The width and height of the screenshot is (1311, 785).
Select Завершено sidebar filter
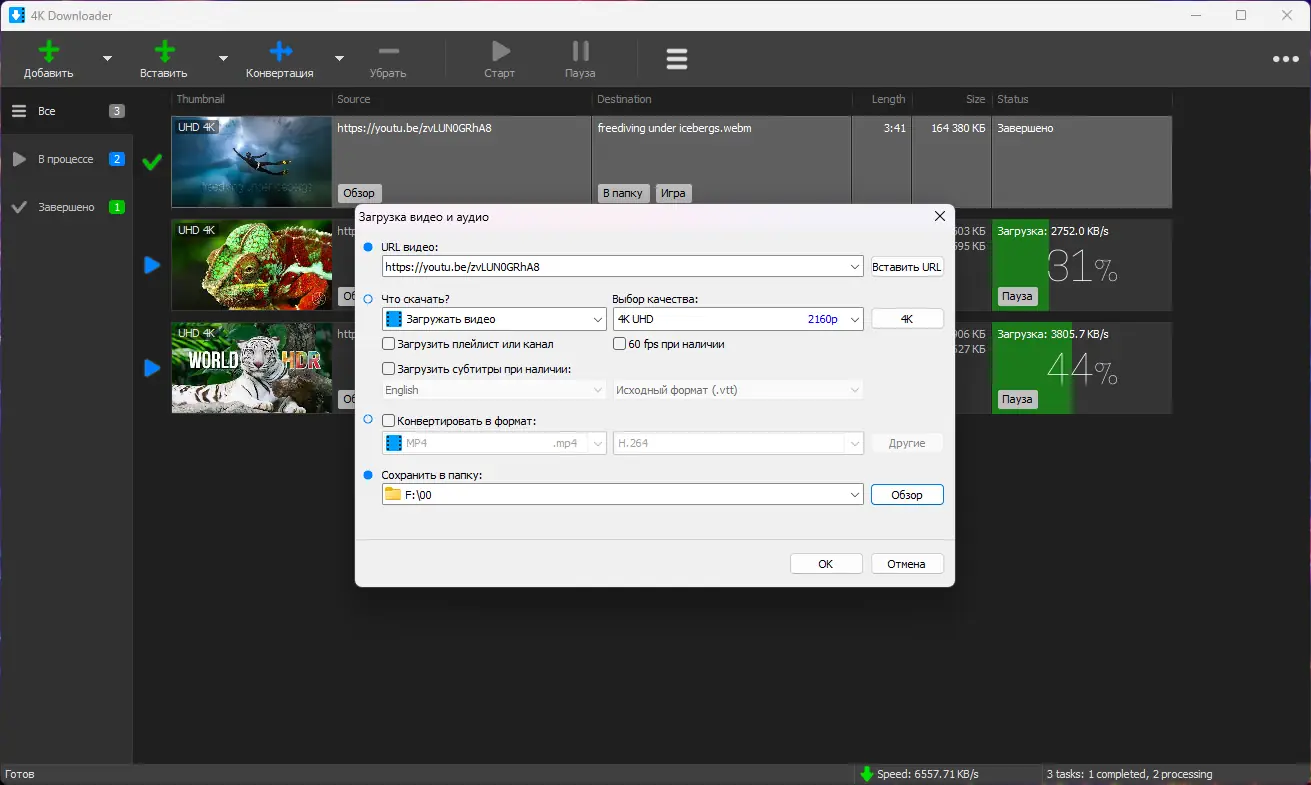pos(66,207)
